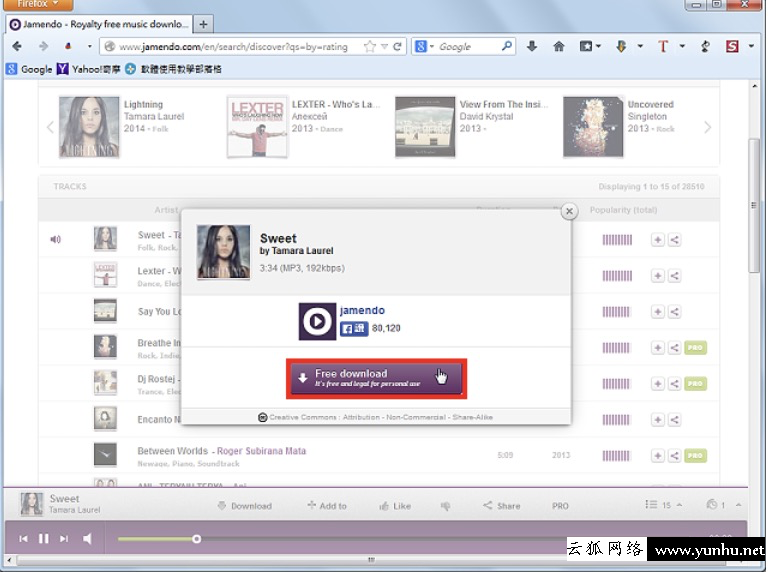This screenshot has width=768, height=572.
Task: Click browser forward arrow
Action: 43,46
